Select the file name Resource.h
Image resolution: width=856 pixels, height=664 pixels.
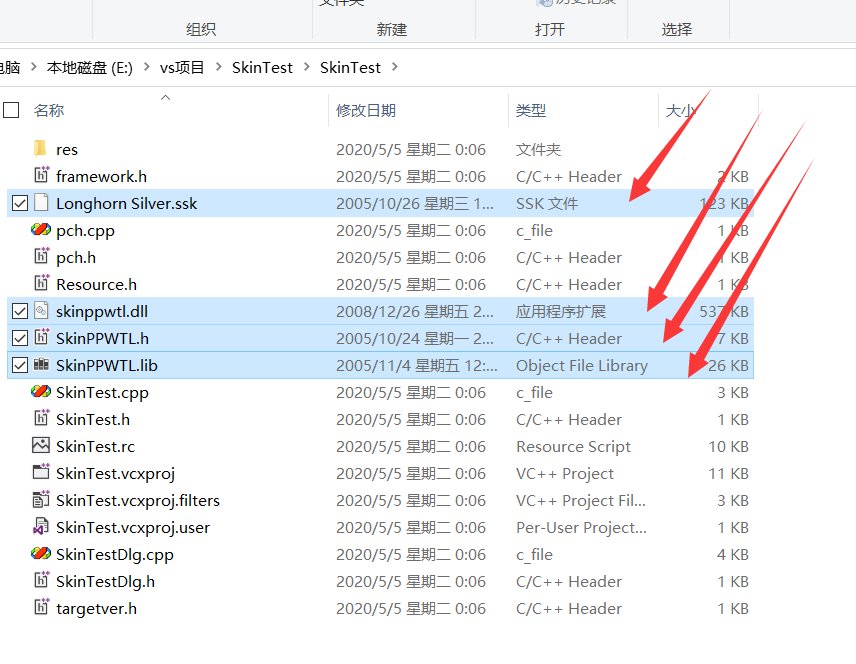coord(97,285)
